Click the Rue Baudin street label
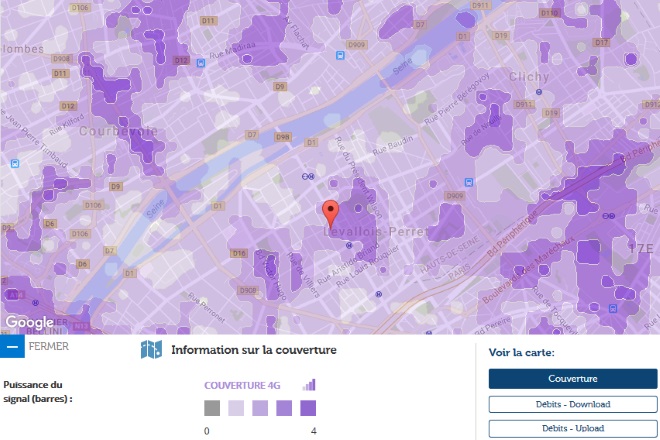The height and width of the screenshot is (440, 660). (x=393, y=145)
